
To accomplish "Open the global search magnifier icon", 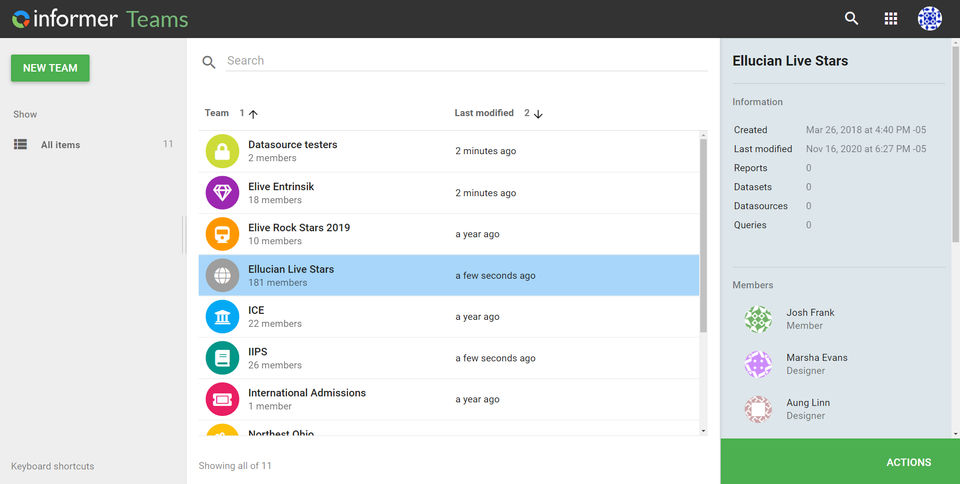I will (x=851, y=19).
